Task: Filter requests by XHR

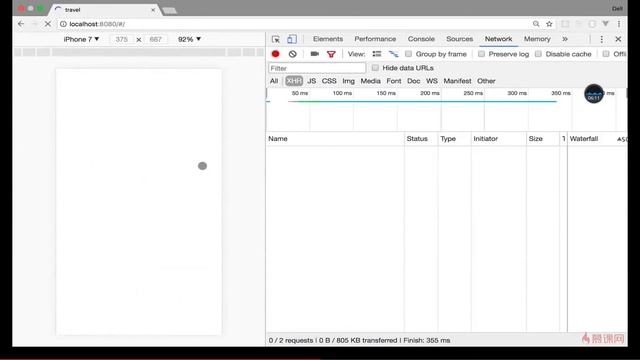Action: coord(294,81)
